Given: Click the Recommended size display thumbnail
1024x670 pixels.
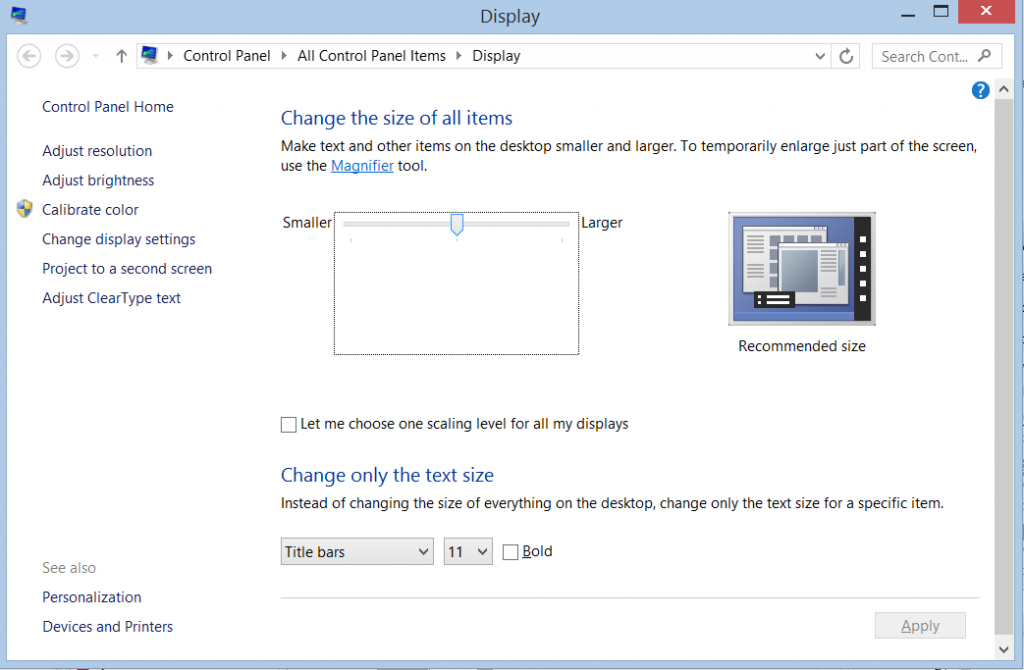Looking at the screenshot, I should pyautogui.click(x=801, y=268).
